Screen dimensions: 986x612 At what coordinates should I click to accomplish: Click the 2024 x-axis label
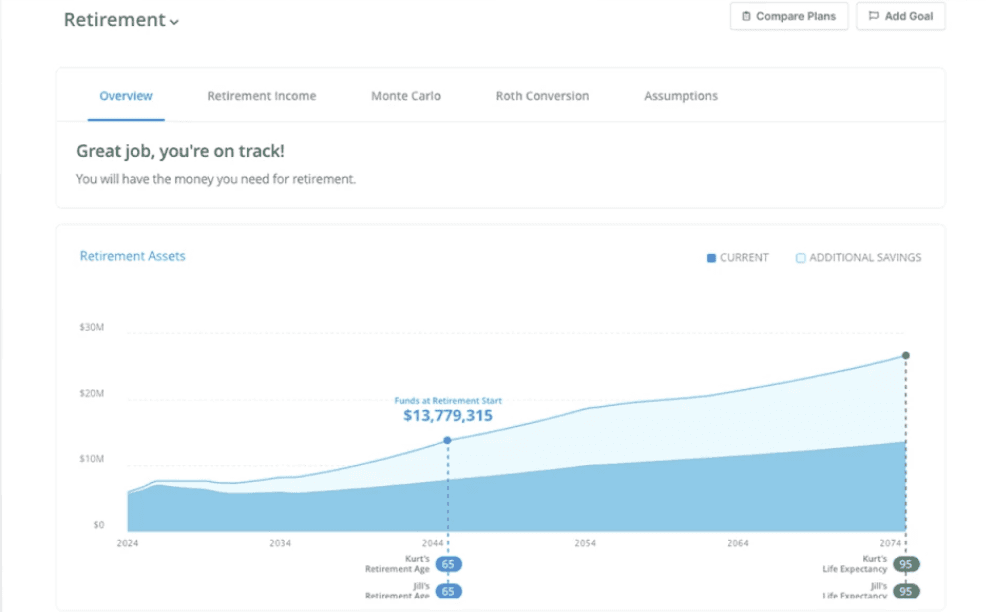click(128, 543)
